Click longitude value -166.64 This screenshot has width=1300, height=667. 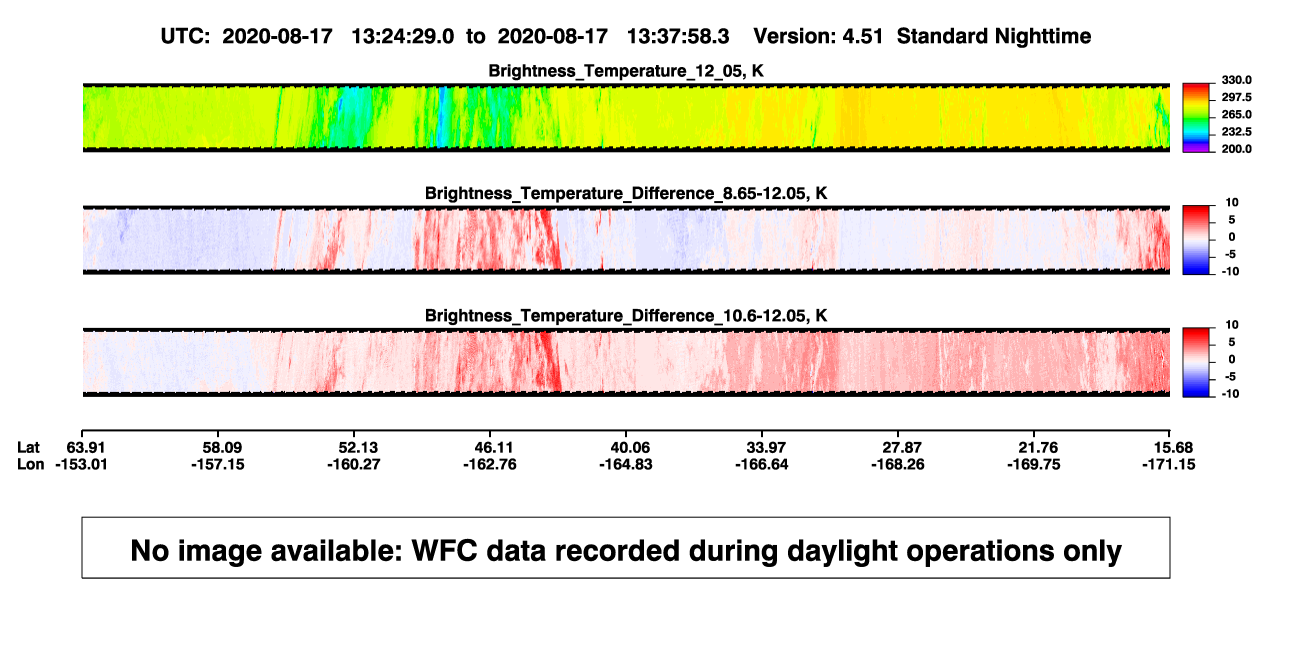[x=762, y=464]
